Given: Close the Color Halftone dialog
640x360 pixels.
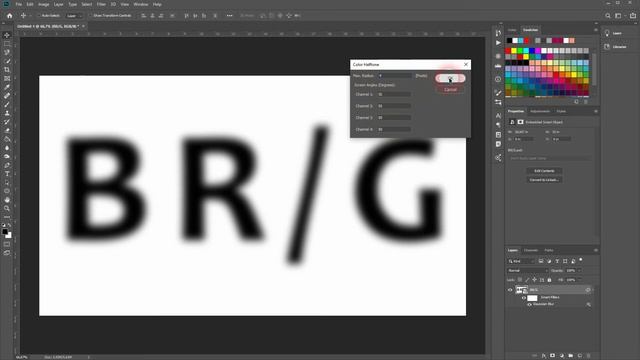Looking at the screenshot, I should [x=466, y=64].
